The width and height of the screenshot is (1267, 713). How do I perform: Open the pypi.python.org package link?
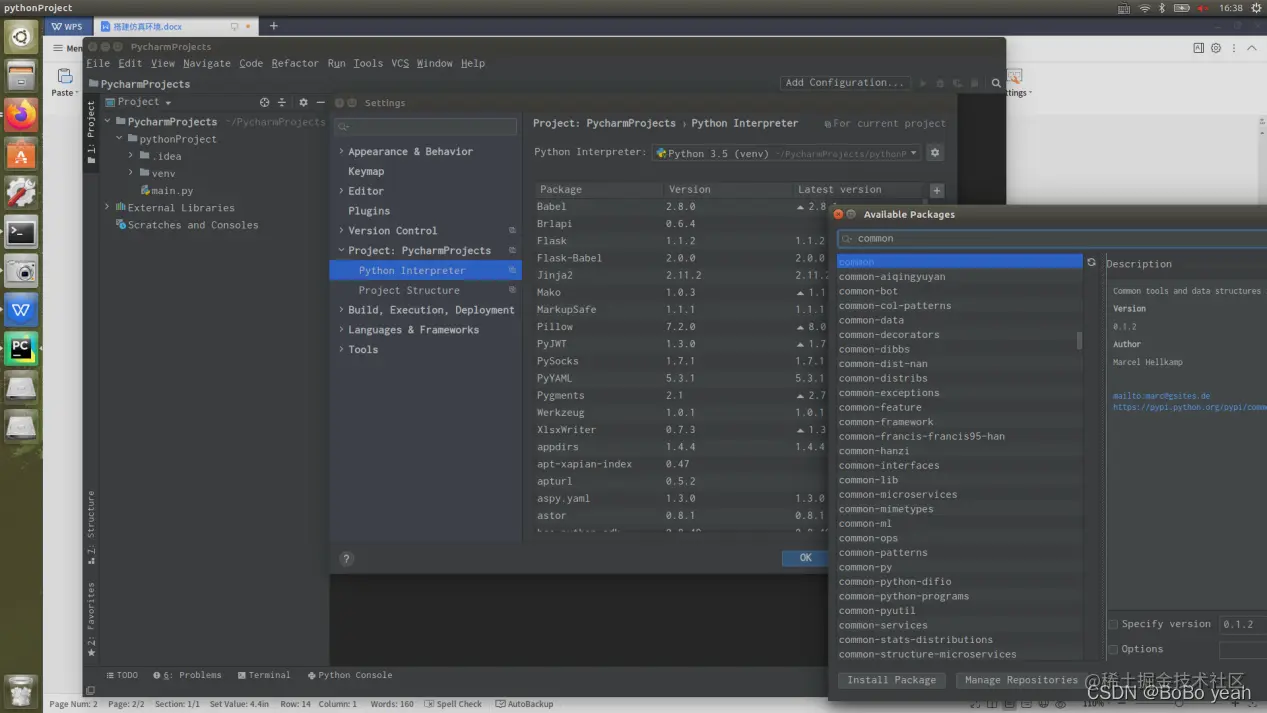[1189, 407]
